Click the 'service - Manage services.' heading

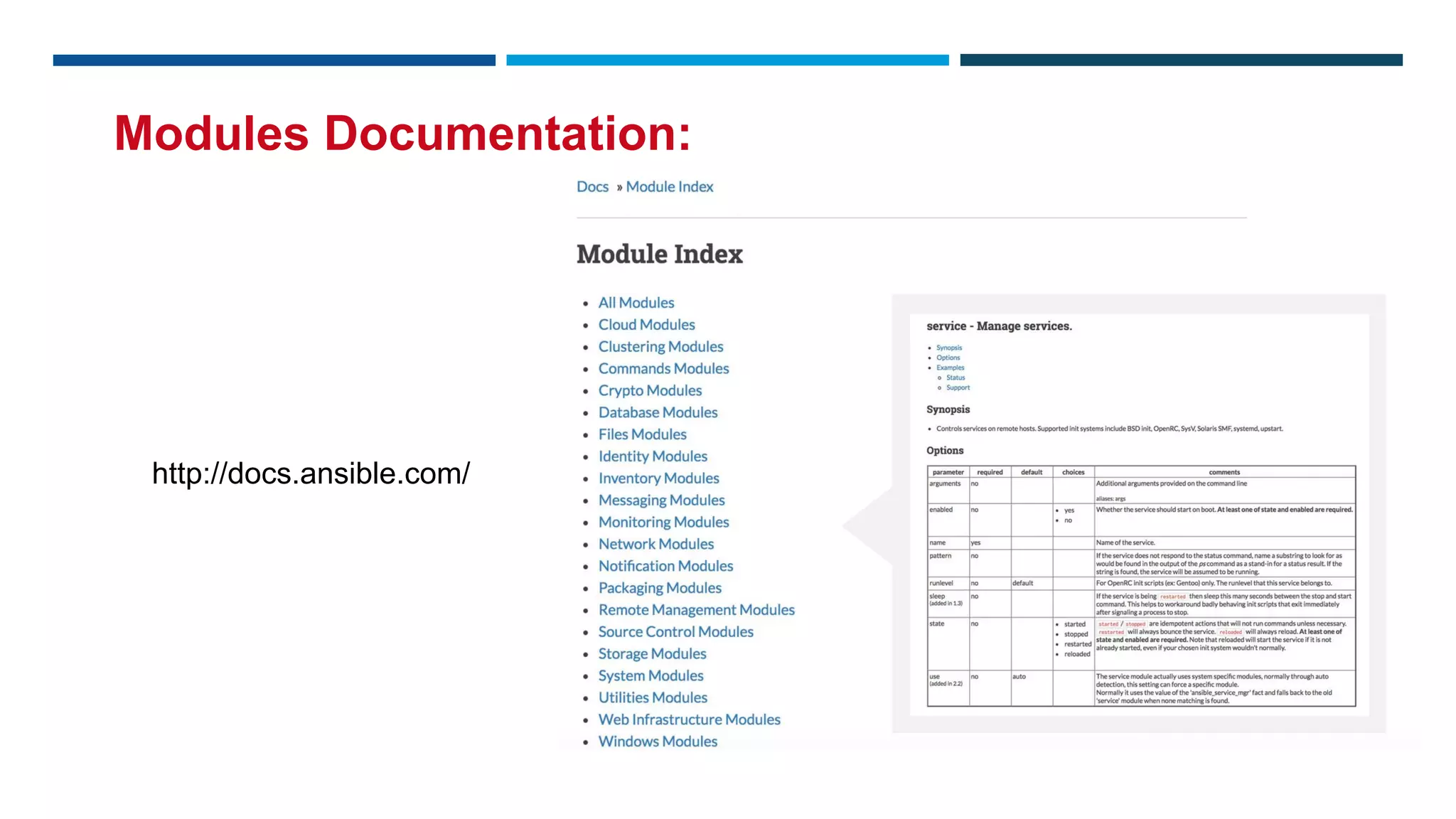(x=999, y=326)
